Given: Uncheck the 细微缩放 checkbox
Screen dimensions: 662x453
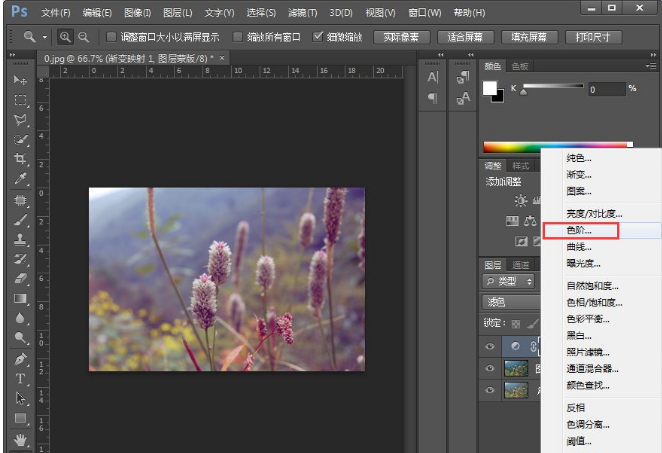Looking at the screenshot, I should point(318,37).
